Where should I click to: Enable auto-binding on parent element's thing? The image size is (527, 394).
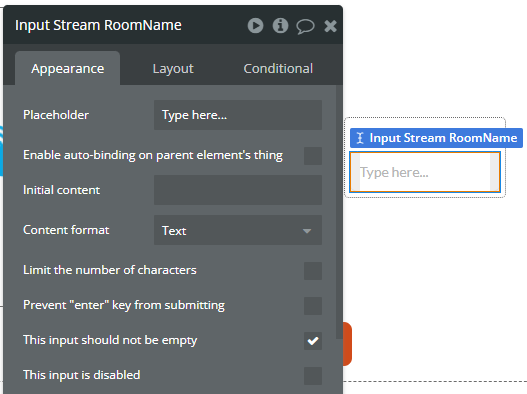tap(313, 156)
